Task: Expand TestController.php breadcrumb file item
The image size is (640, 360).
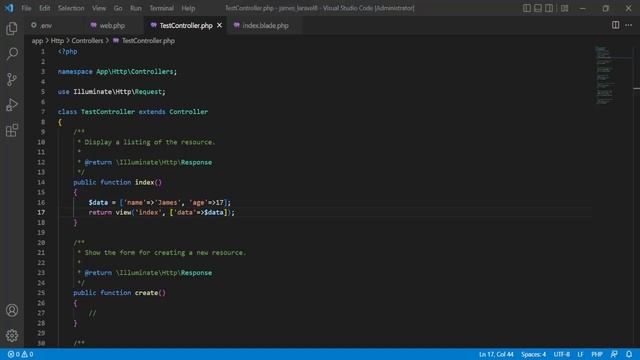Action: [x=144, y=41]
